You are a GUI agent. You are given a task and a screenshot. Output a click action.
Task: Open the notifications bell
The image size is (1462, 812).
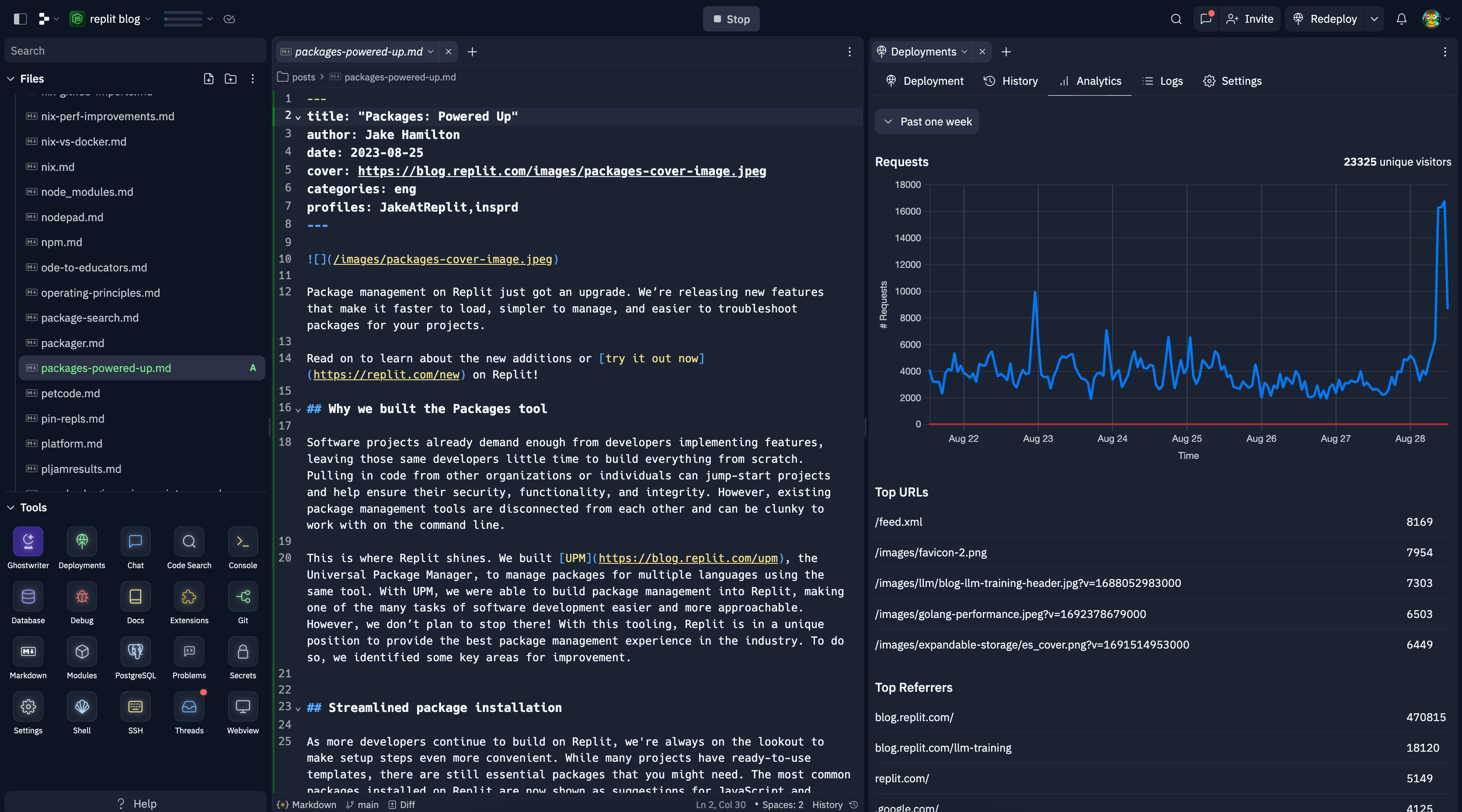click(1401, 19)
